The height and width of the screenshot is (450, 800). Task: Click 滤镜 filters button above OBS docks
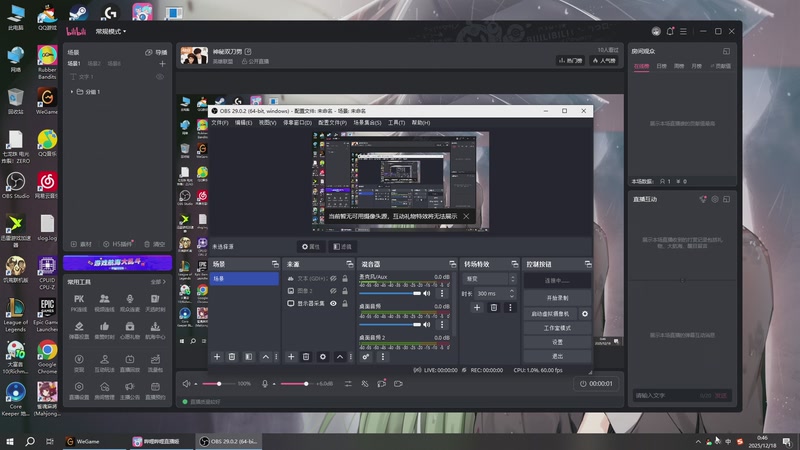(343, 247)
